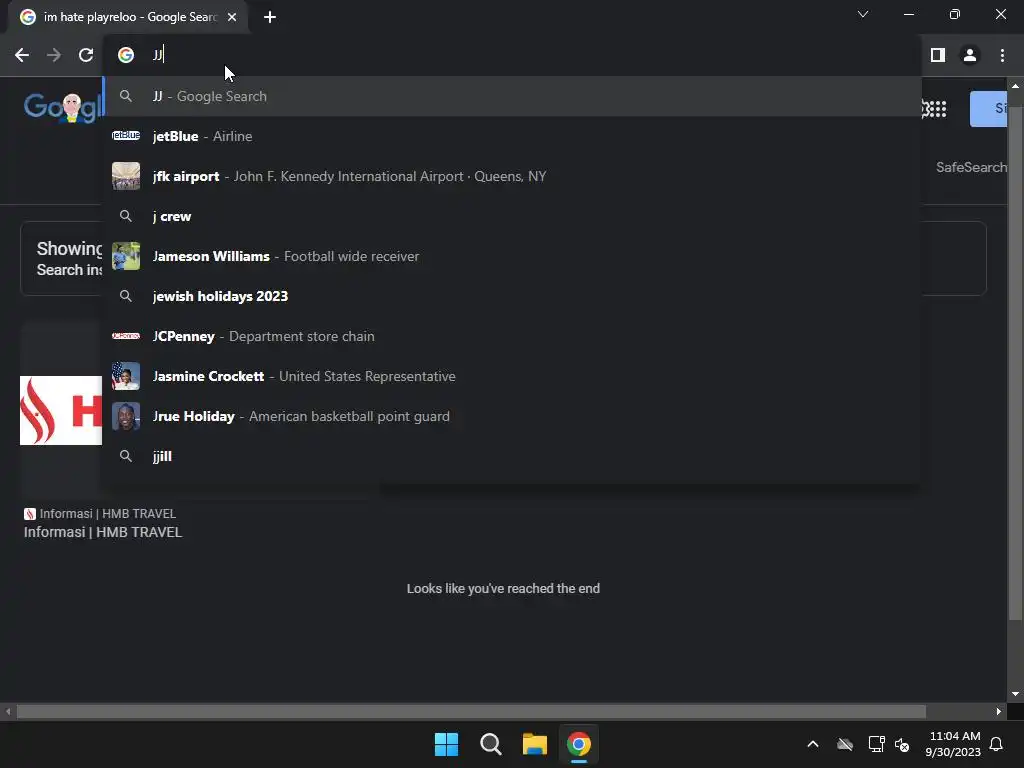This screenshot has height=768, width=1024.
Task: Show hidden system tray icons
Action: point(813,744)
